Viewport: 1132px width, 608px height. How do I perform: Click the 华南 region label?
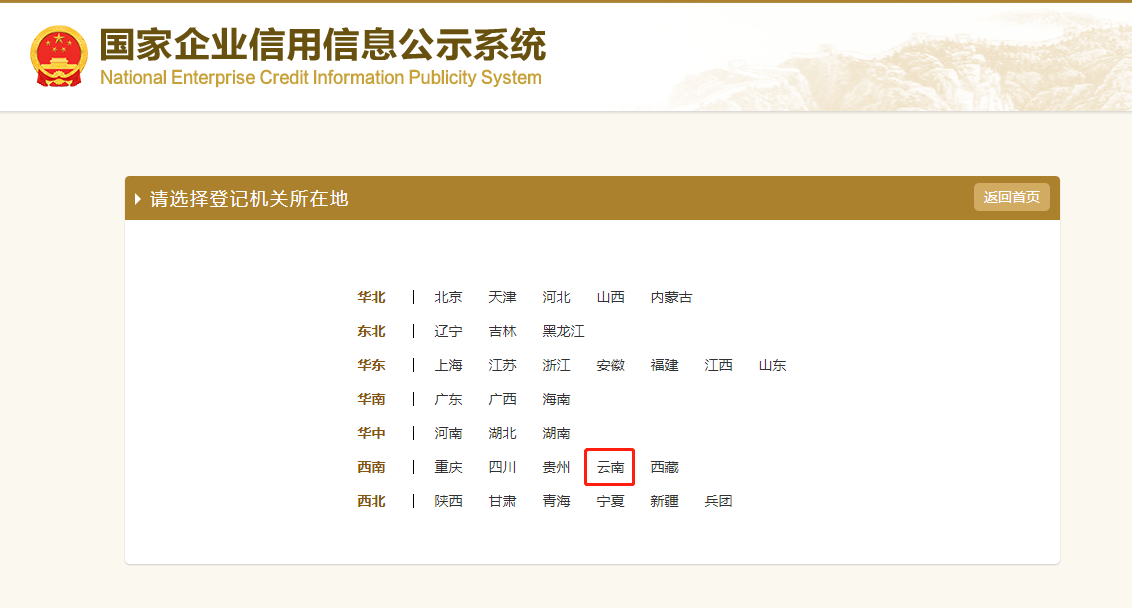[371, 399]
